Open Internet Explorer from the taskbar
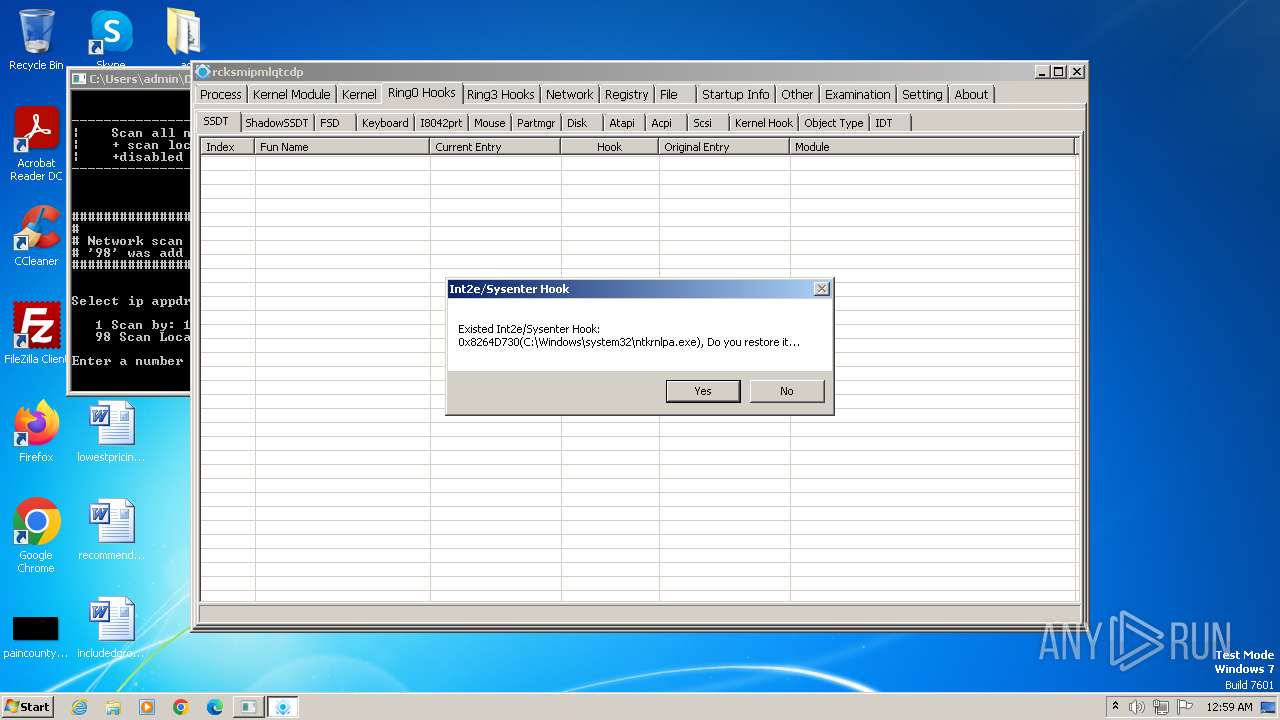Image resolution: width=1280 pixels, height=720 pixels. 79,707
